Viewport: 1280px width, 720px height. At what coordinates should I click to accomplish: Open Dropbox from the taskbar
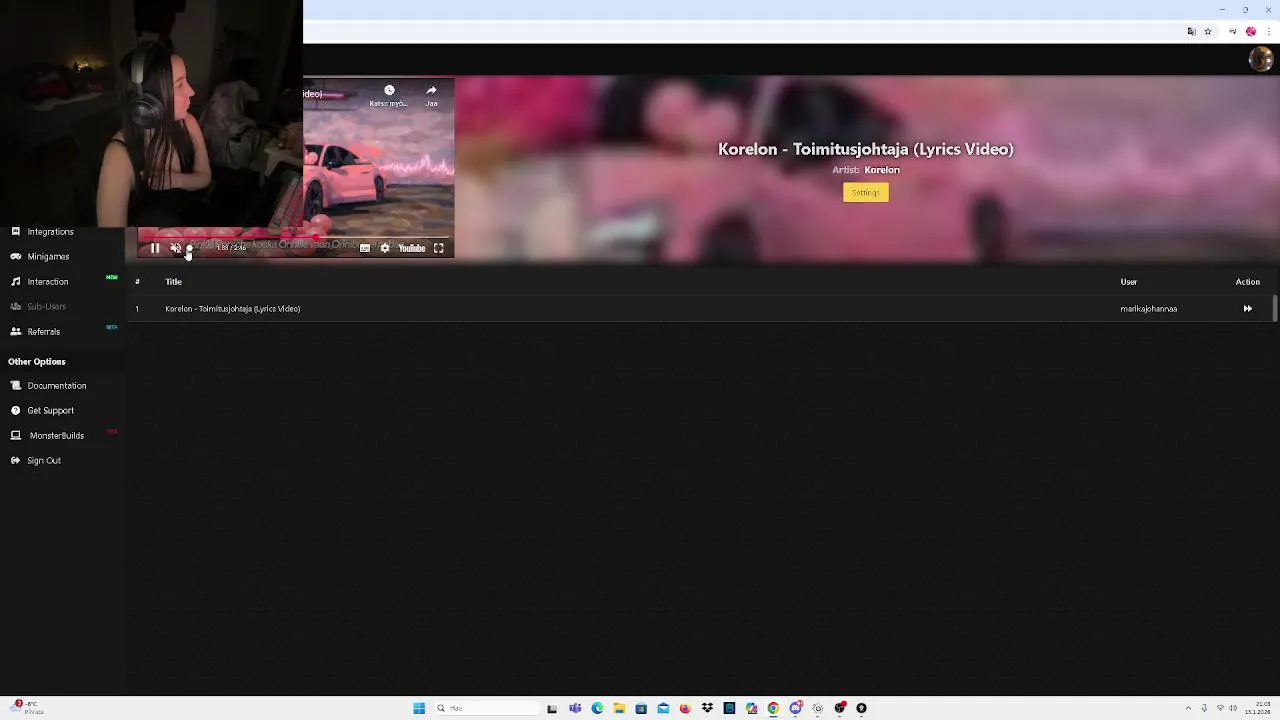tap(707, 708)
